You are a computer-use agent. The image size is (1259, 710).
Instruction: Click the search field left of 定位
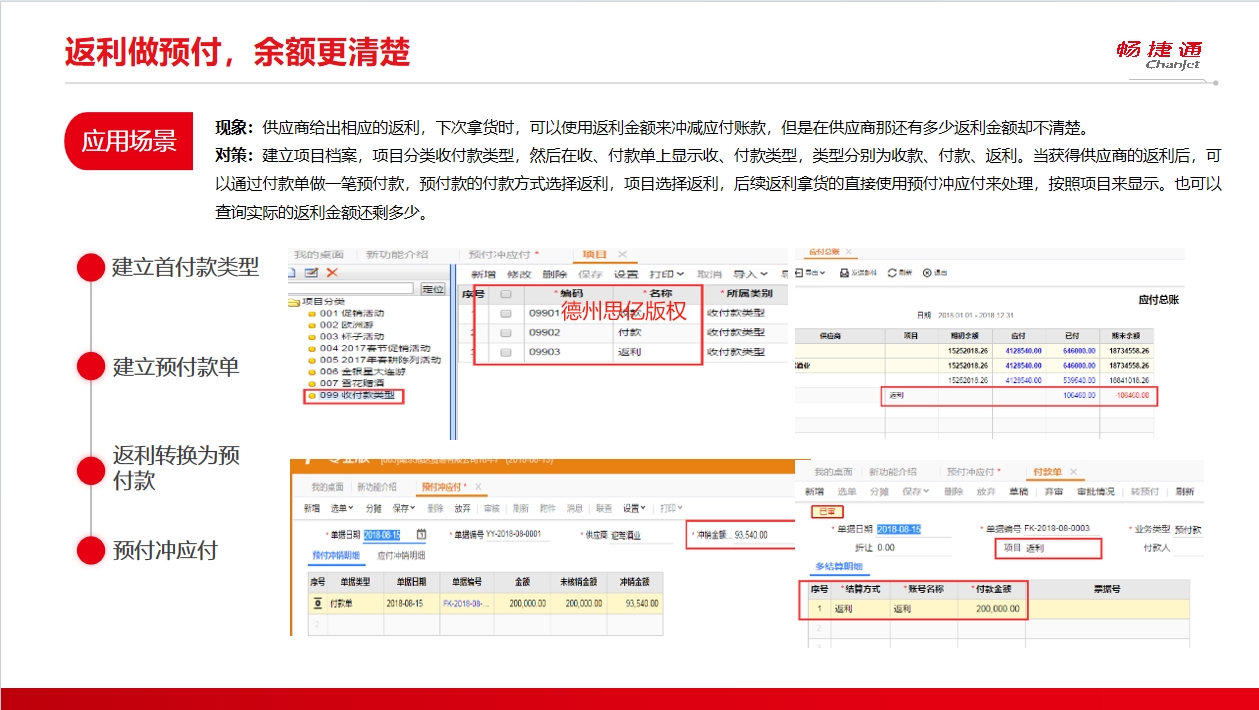[x=350, y=289]
